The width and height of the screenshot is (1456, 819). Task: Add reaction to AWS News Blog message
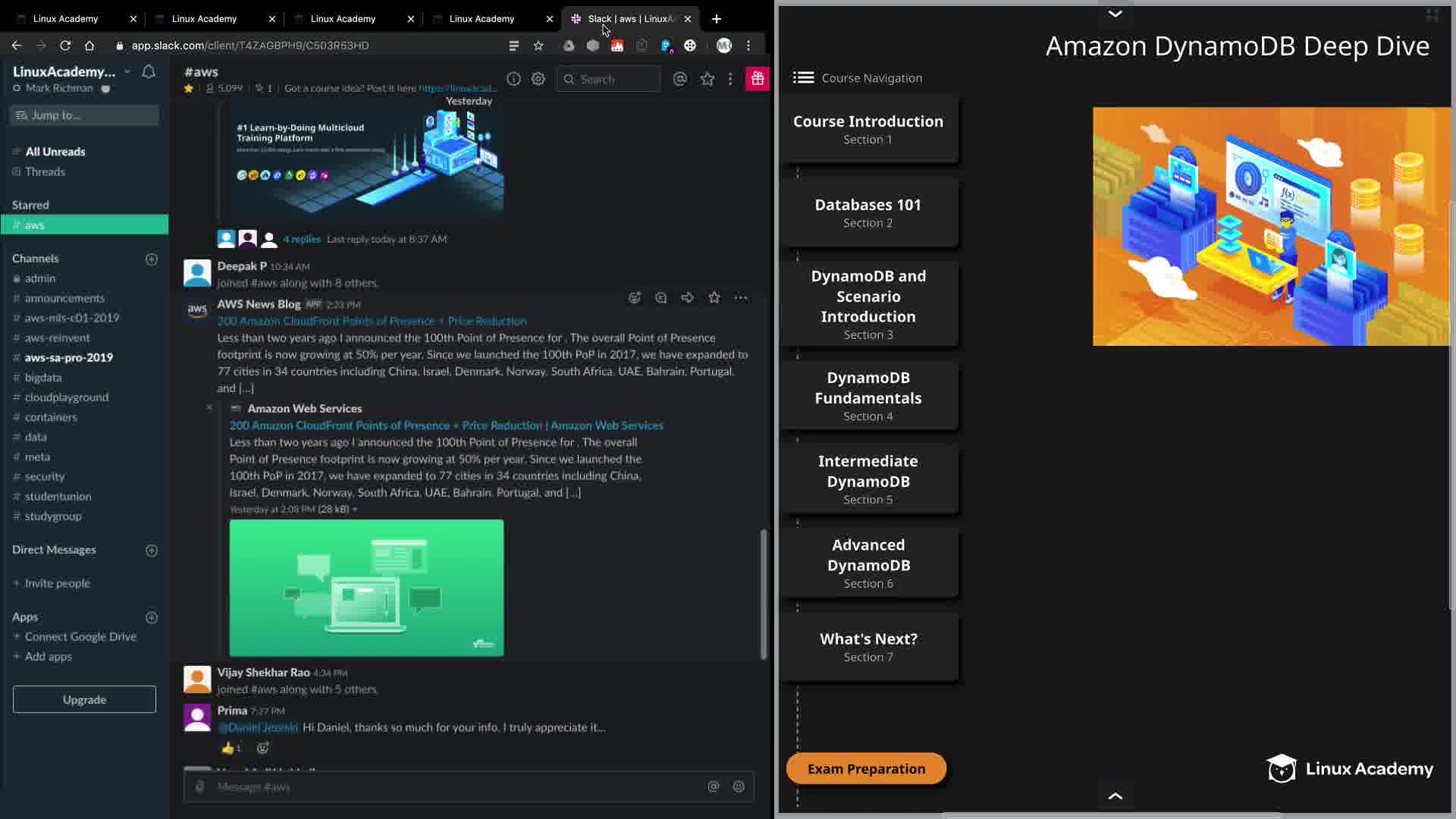635,298
